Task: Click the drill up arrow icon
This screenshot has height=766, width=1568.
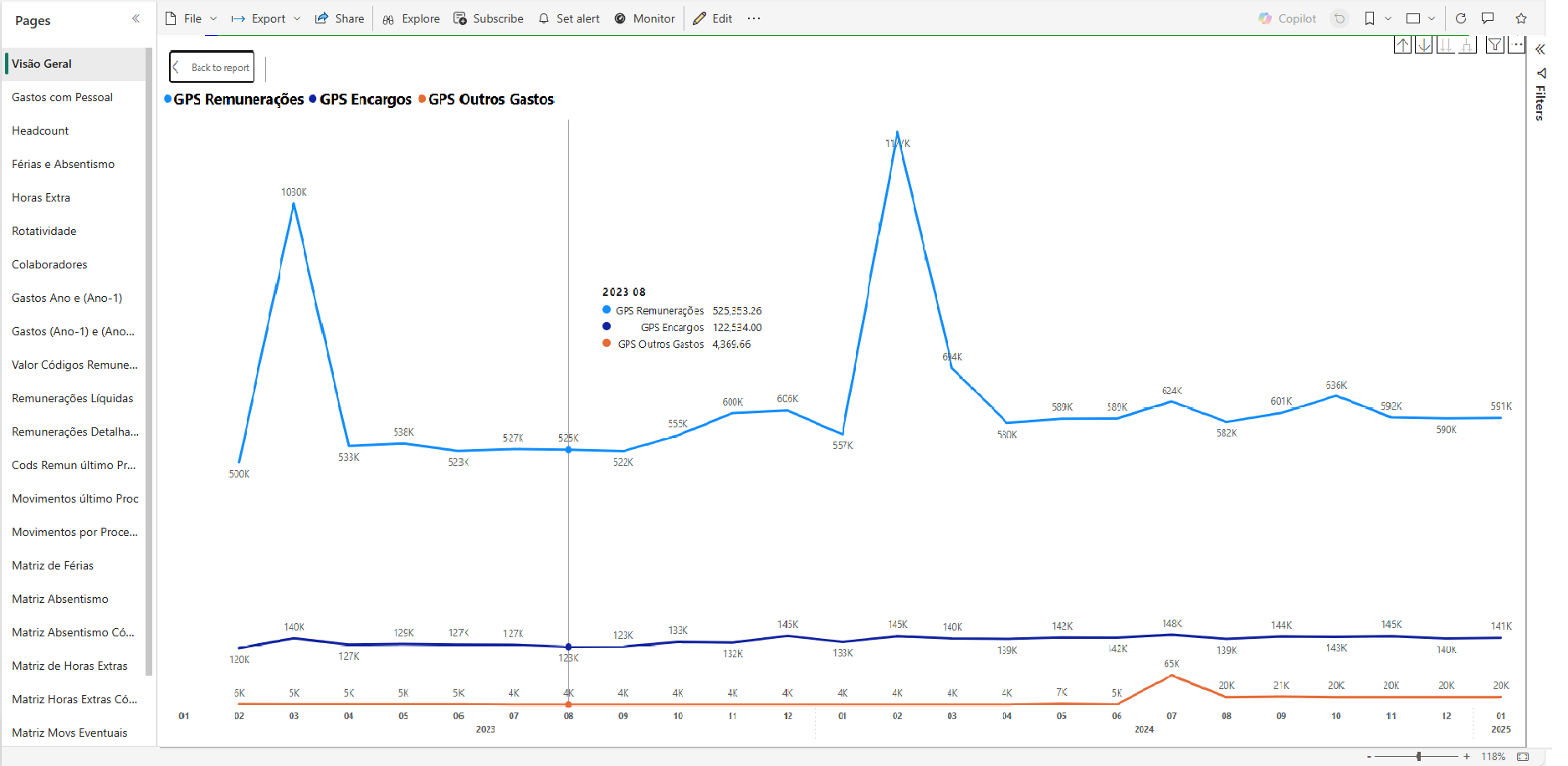Action: (x=1402, y=45)
